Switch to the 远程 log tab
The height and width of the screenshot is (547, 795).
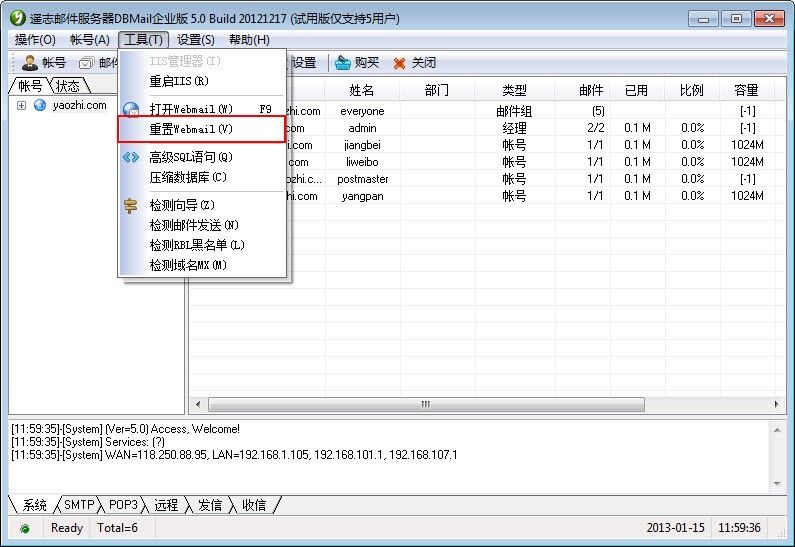[166, 505]
